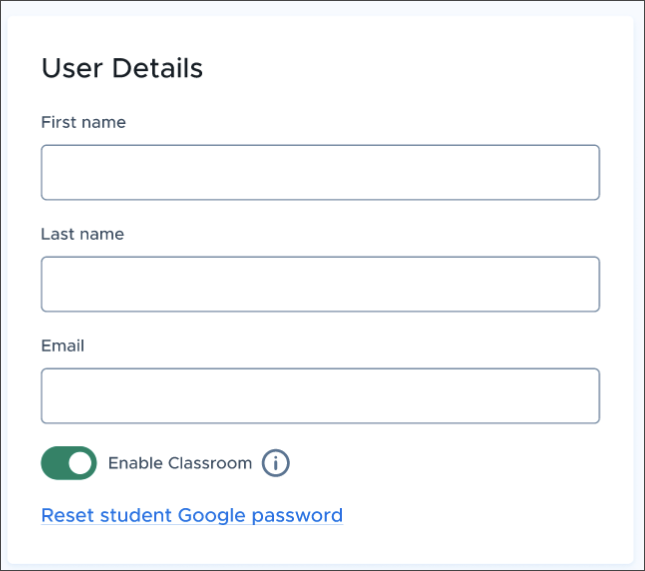Click "Reset student" at start of blue link
The height and width of the screenshot is (571, 645).
[107, 515]
